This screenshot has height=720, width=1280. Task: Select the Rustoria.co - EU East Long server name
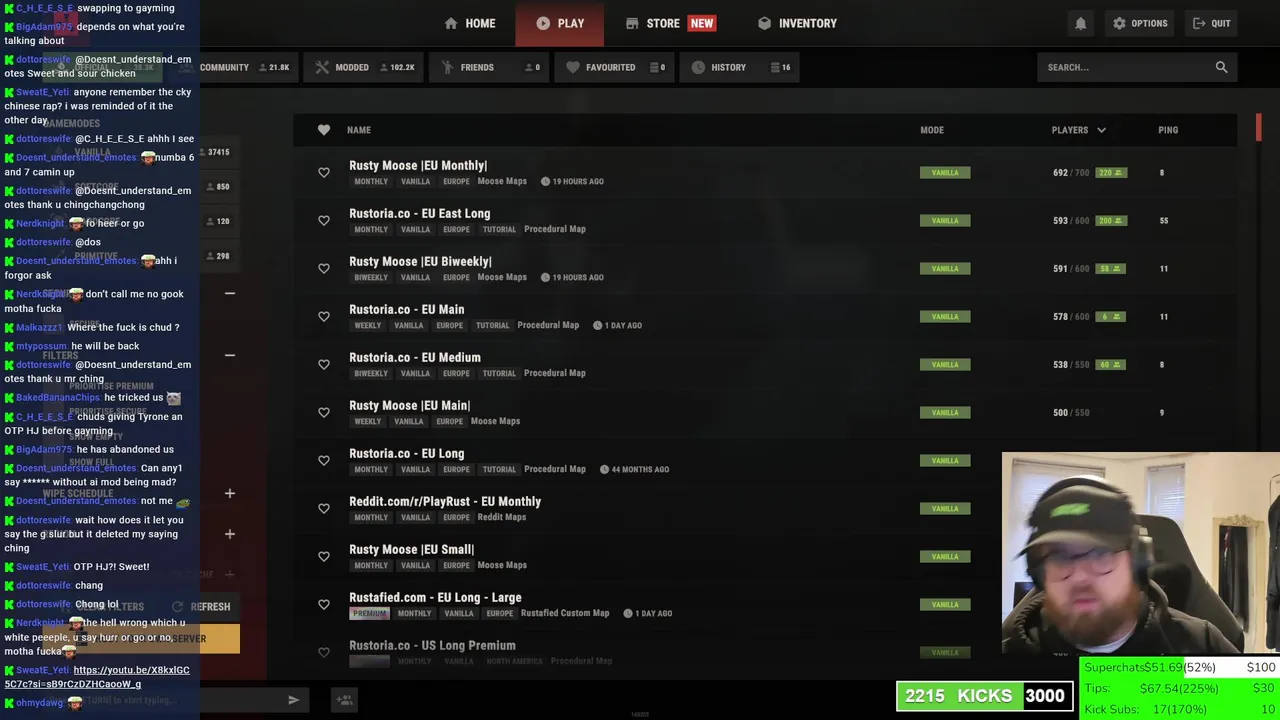pyautogui.click(x=419, y=214)
